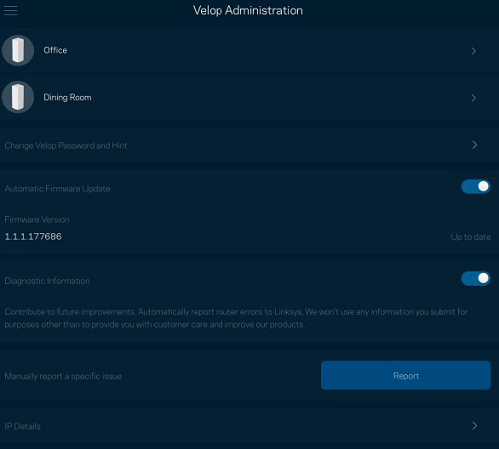This screenshot has height=449, width=499.
Task: Select the Dining Room node label
Action: pyautogui.click(x=67, y=97)
